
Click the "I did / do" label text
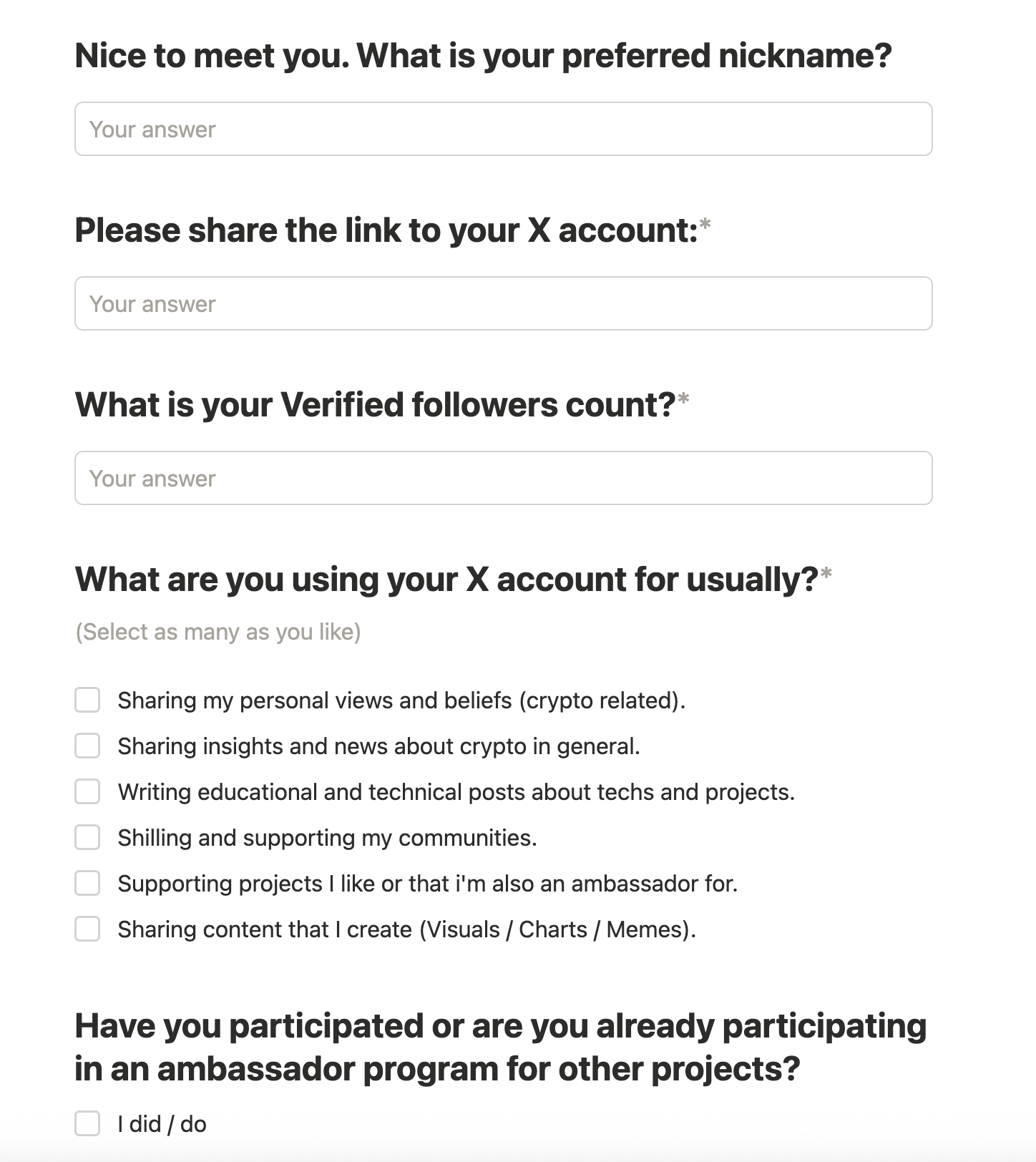162,1124
